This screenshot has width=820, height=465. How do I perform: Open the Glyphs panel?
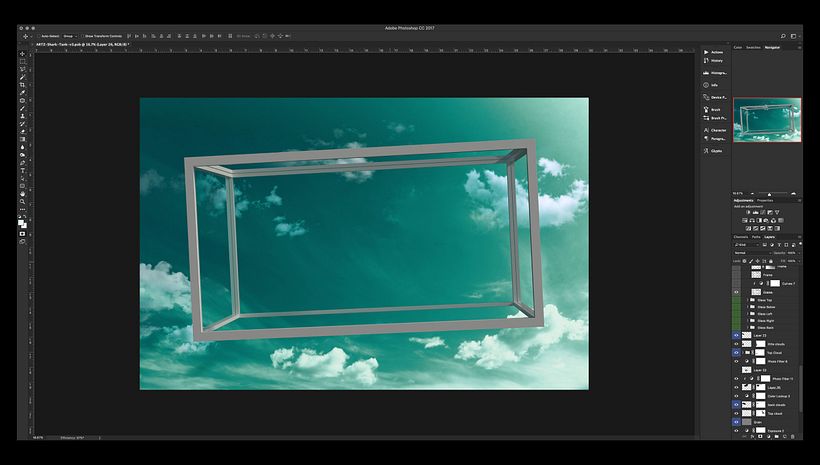[x=716, y=151]
